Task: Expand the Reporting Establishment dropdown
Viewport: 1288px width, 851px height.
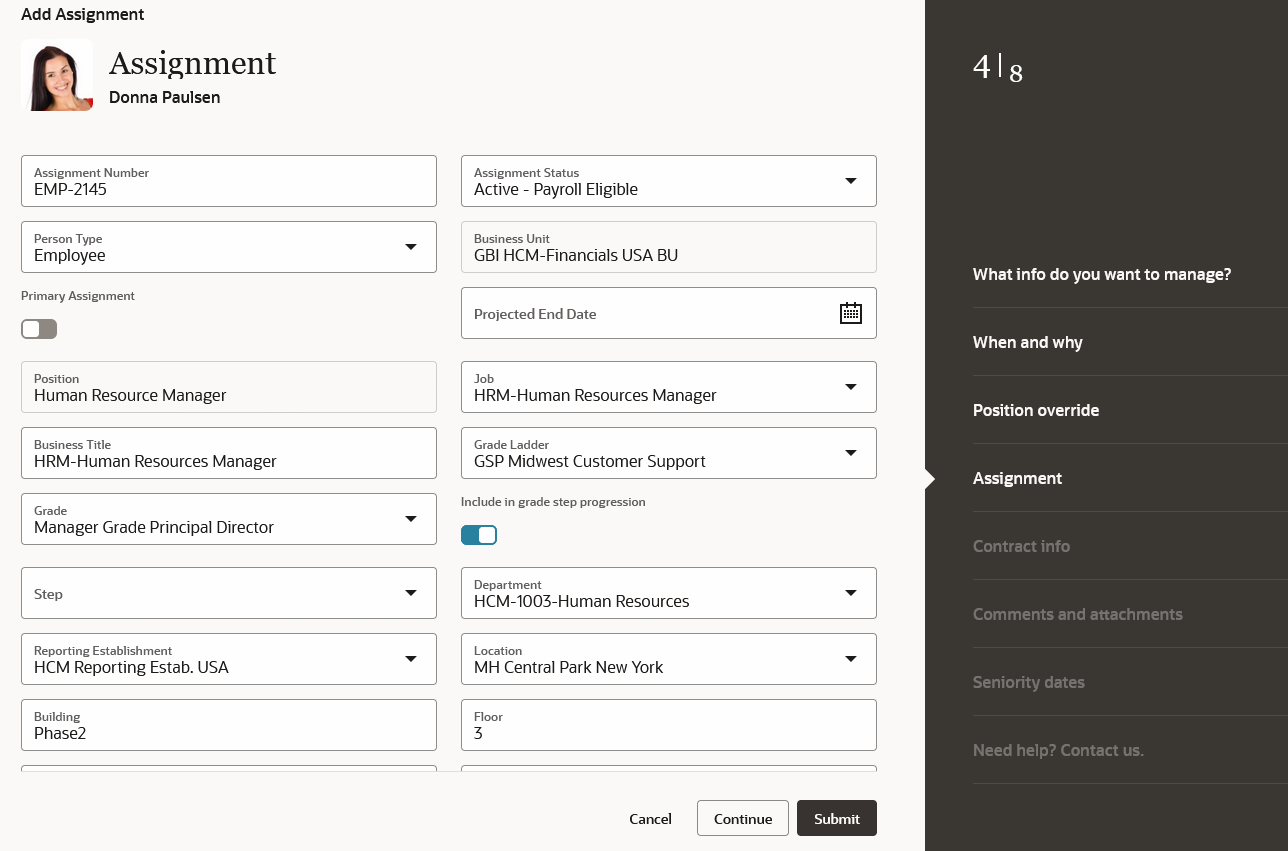Action: [x=411, y=659]
